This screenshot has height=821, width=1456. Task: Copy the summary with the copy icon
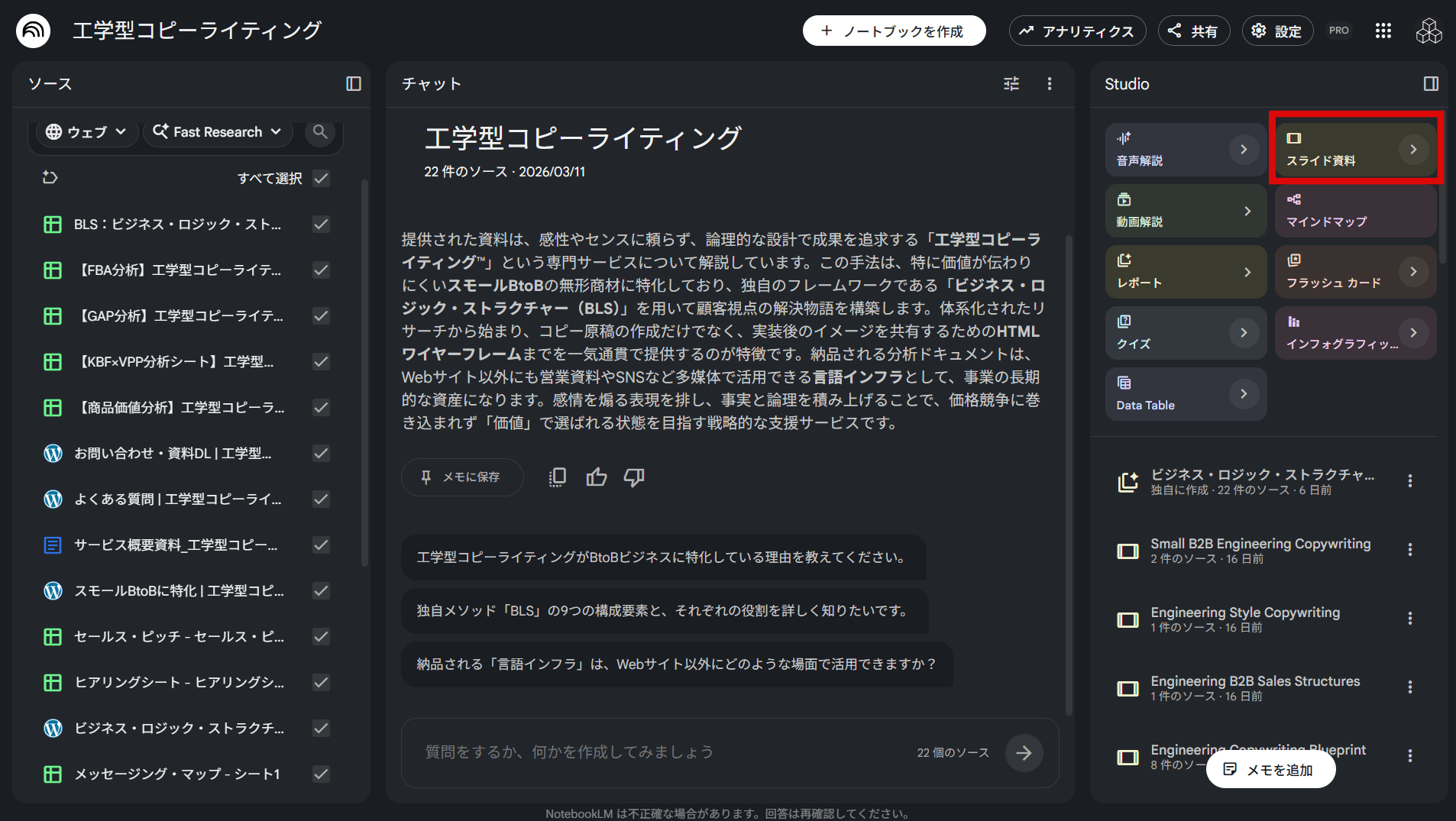558,477
